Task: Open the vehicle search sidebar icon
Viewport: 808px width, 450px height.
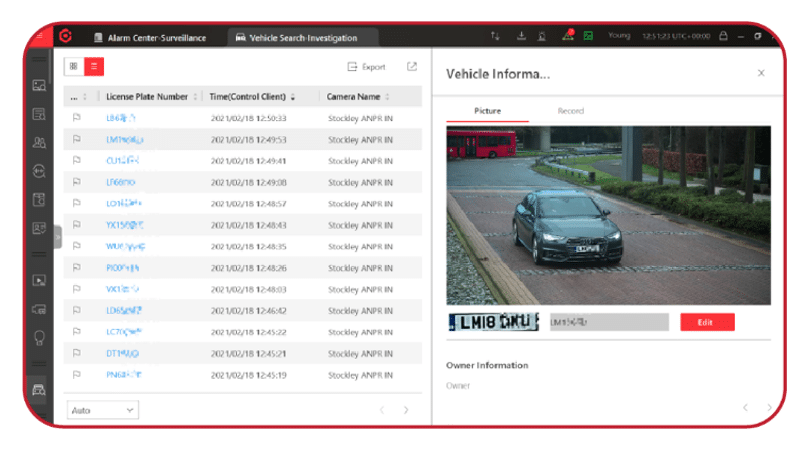Action: (x=39, y=390)
